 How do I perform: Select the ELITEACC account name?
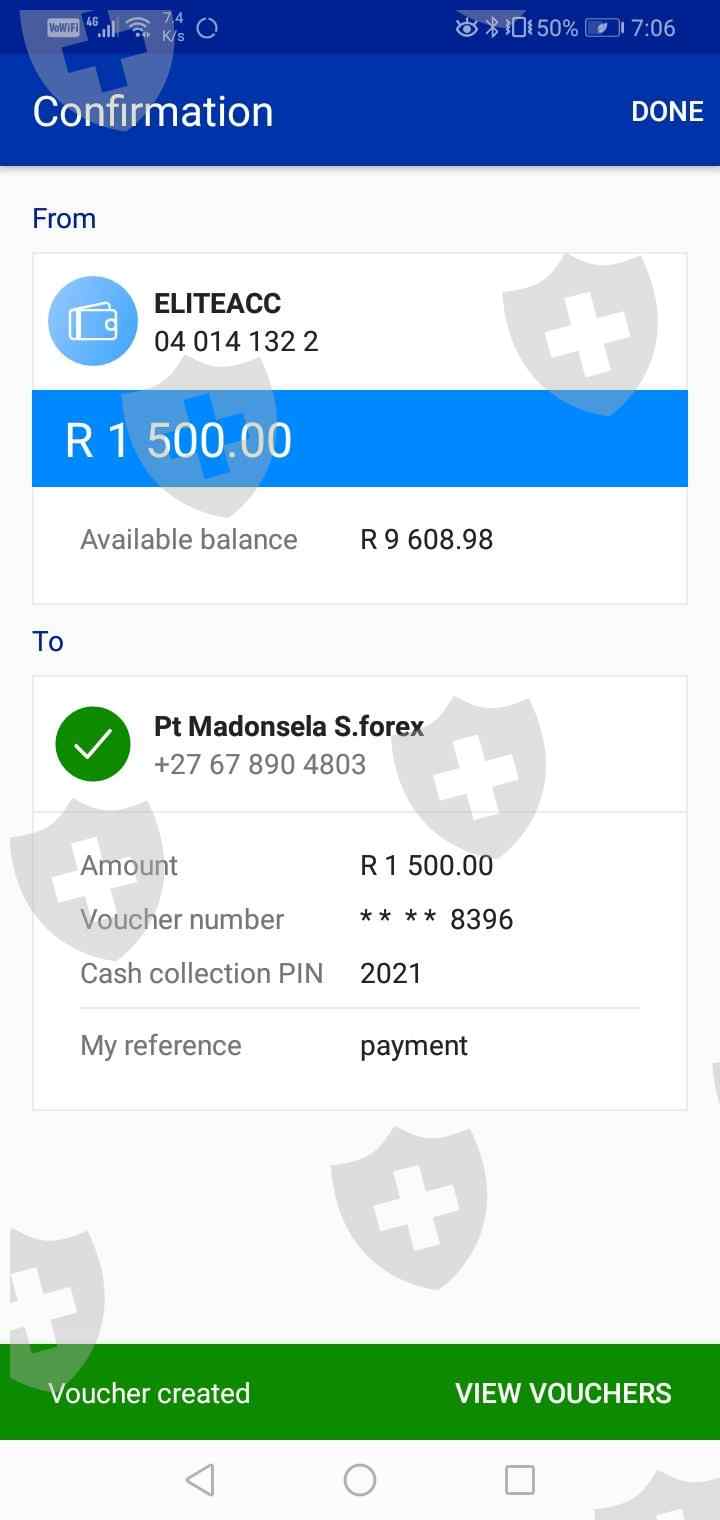[x=217, y=303]
